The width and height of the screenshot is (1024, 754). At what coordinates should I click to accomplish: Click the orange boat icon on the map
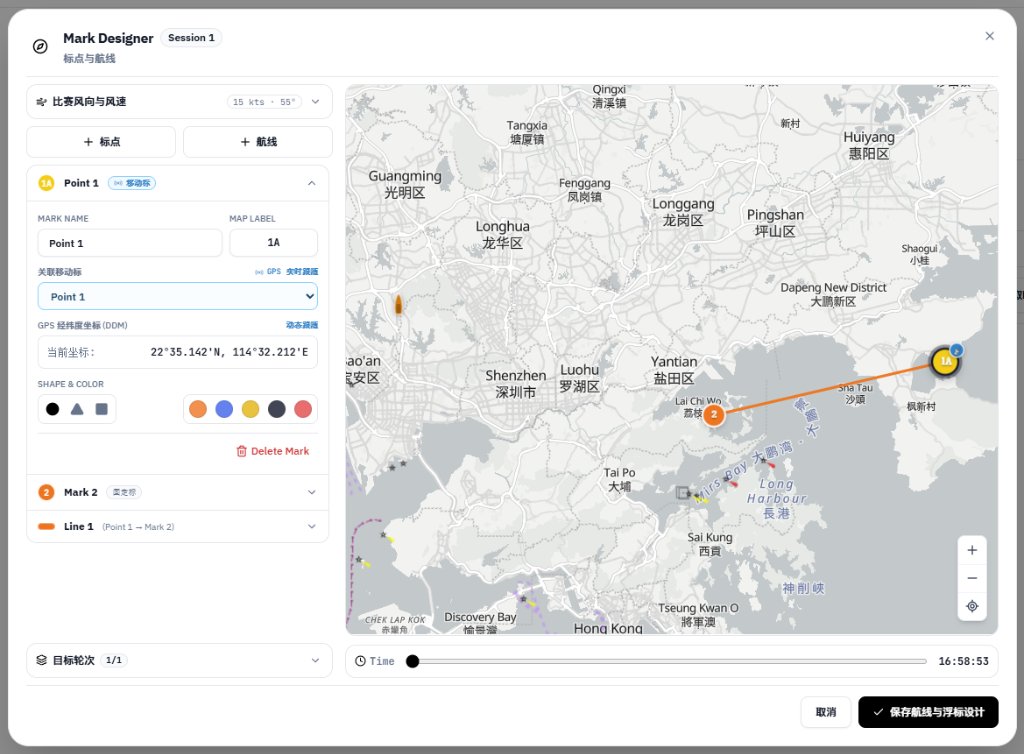tap(398, 304)
